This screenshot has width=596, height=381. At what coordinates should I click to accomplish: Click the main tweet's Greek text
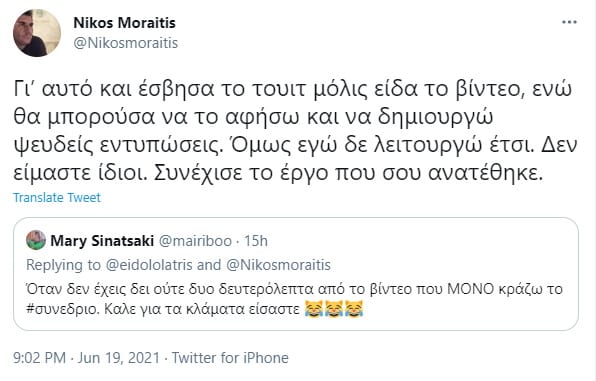[x=295, y=131]
